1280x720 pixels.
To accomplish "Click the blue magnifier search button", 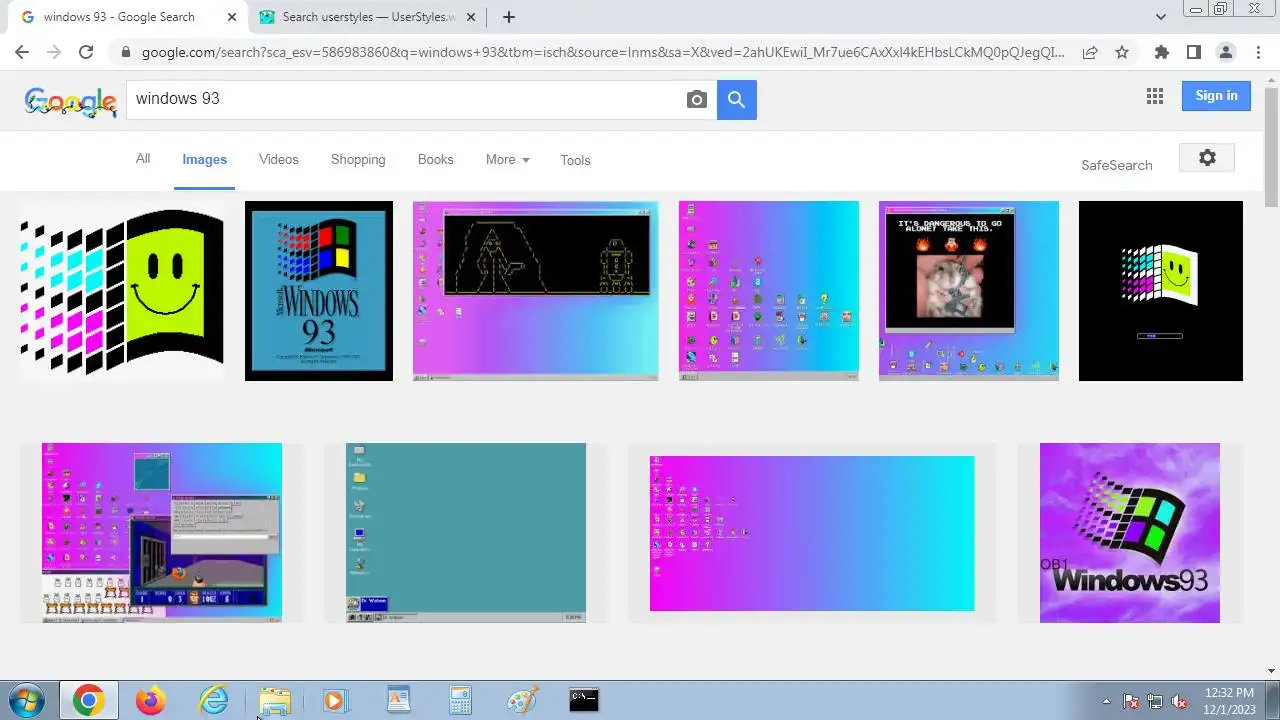I will (x=737, y=99).
